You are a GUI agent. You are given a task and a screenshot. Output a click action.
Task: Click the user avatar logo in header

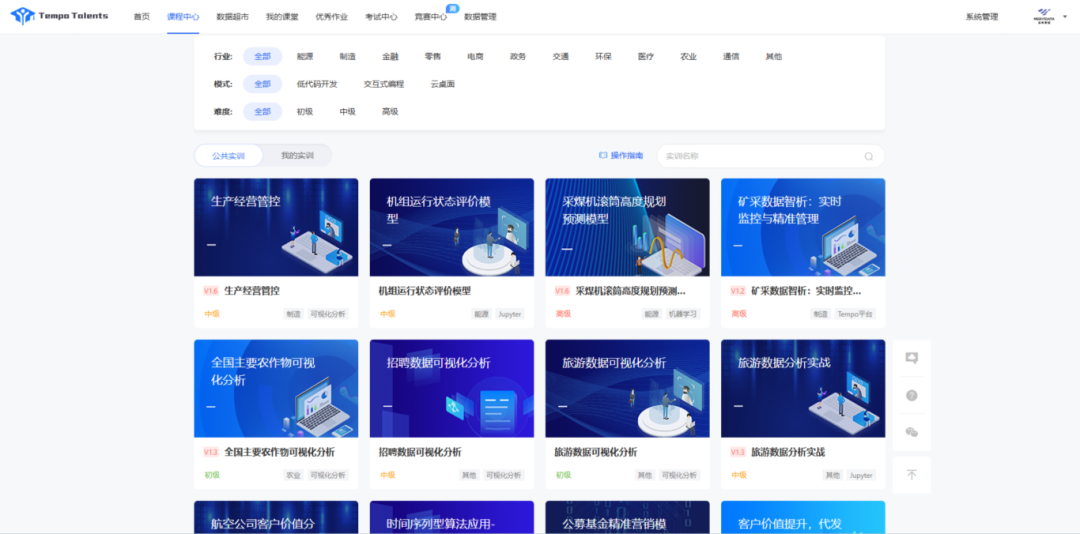[1044, 16]
